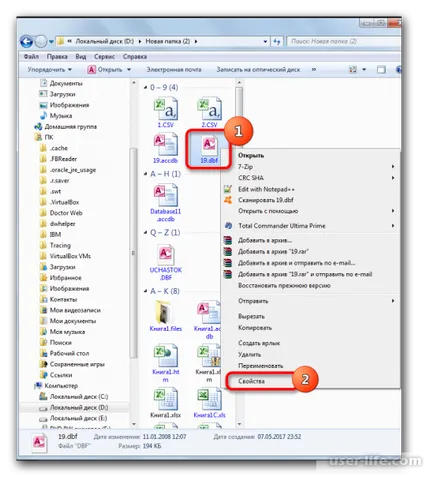Choose Свойства from the context menu
Viewport: 434px width, 477px height.
pos(251,381)
